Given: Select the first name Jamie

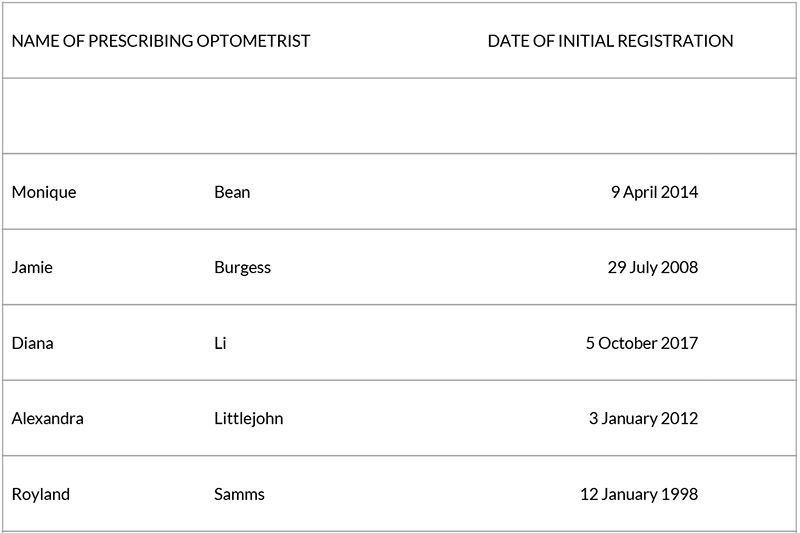Looking at the screenshot, I should coord(32,268).
